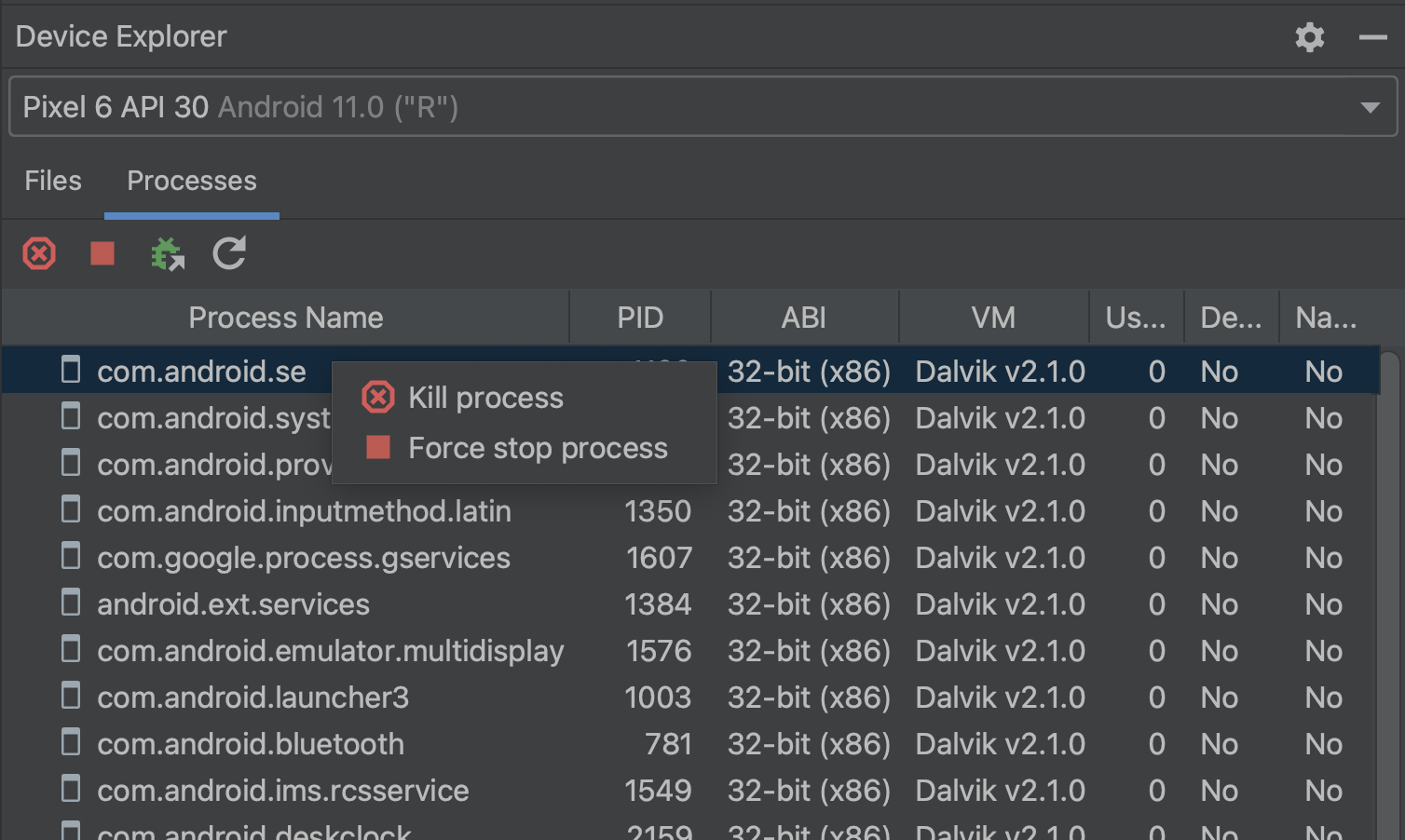Screen dimensions: 1405x840
Task: Minimize the Device Explorer panel
Action: pyautogui.click(x=1372, y=37)
